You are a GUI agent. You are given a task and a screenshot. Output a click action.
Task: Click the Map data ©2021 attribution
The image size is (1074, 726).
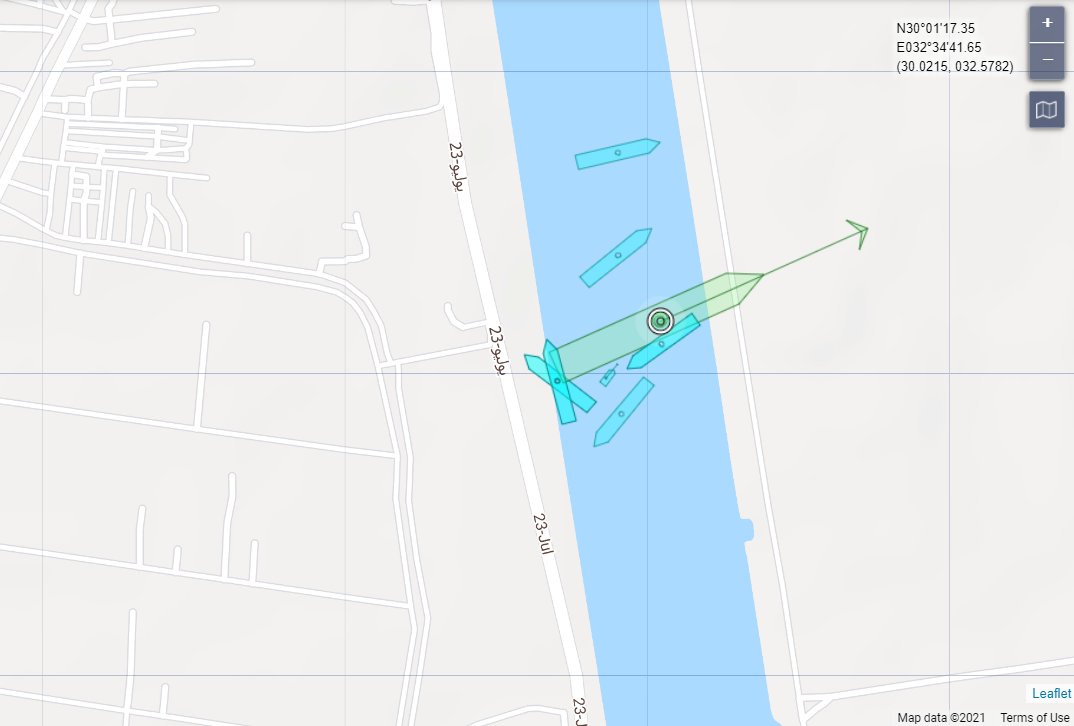click(x=941, y=717)
